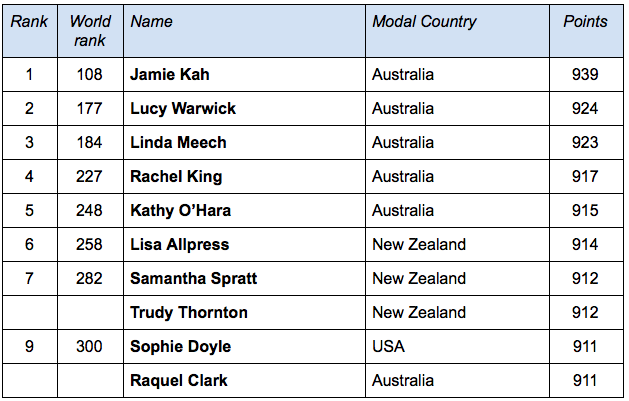The width and height of the screenshot is (629, 401).
Task: Click the Name column header
Action: [x=152, y=22]
